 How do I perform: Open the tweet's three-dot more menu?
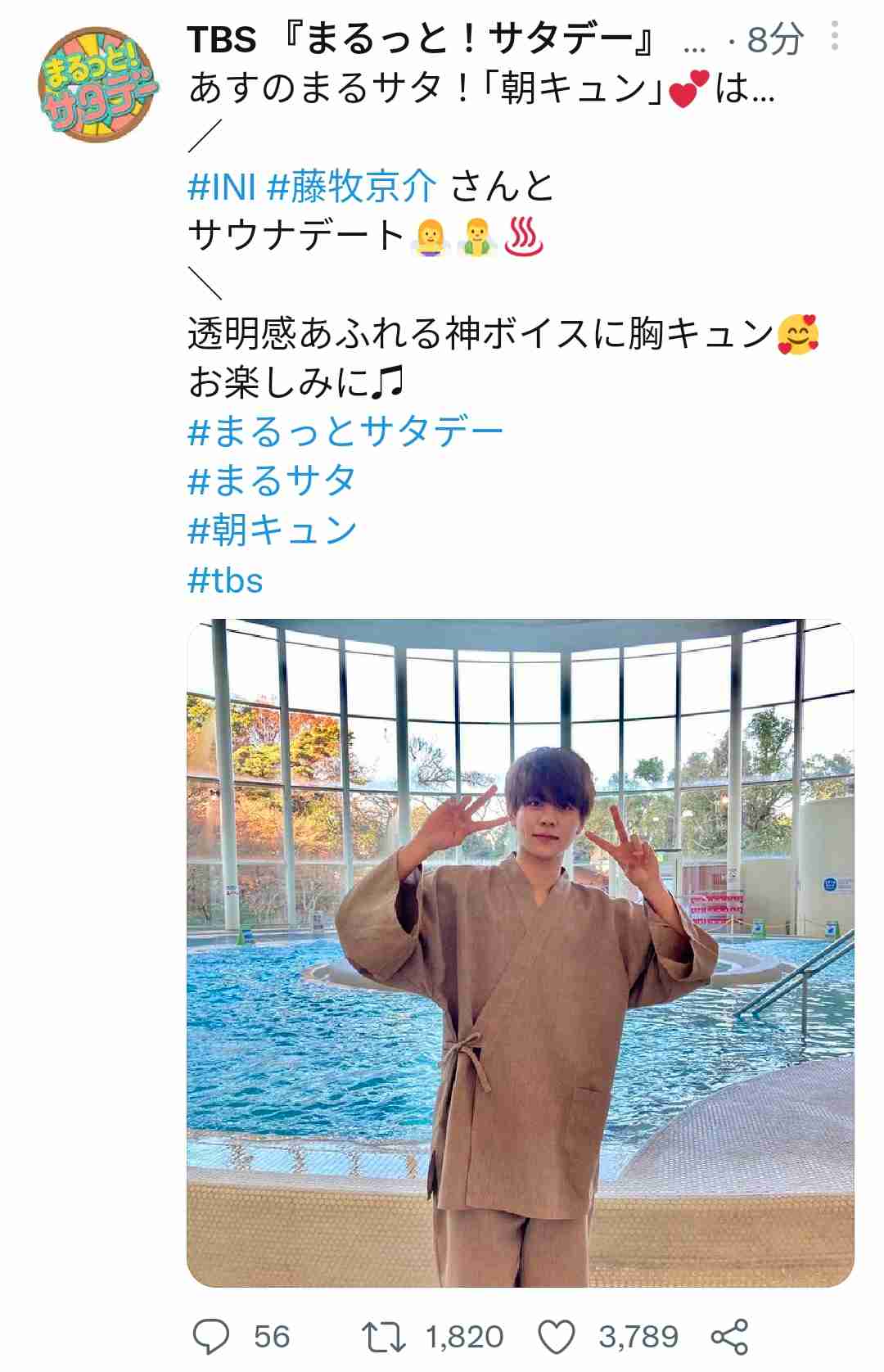[834, 37]
